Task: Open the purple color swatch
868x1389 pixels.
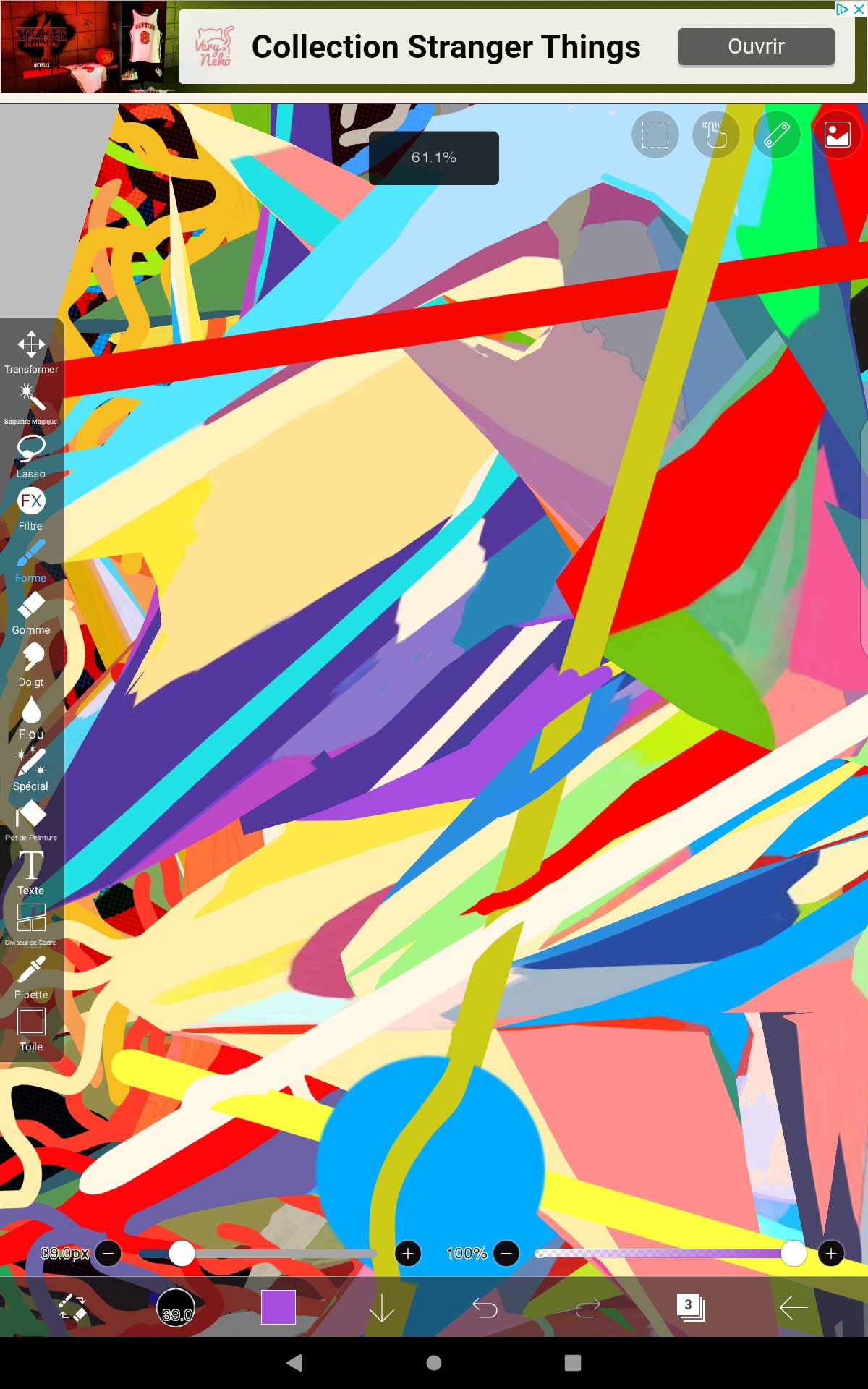Action: pos(278,1307)
